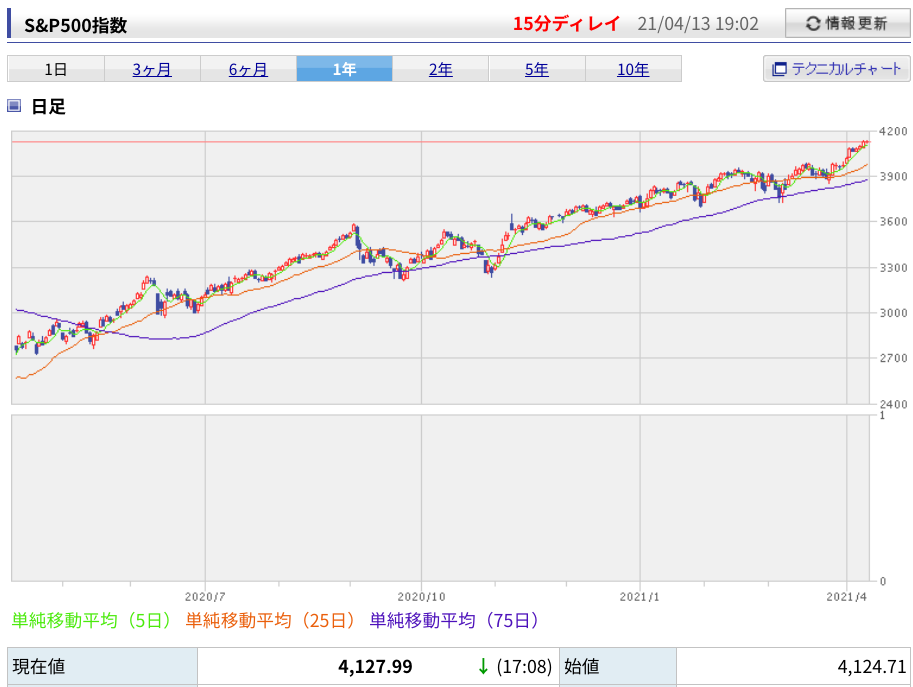Click the 21/04/13 19:02 timestamp
The width and height of the screenshot is (913, 687).
coord(698,24)
